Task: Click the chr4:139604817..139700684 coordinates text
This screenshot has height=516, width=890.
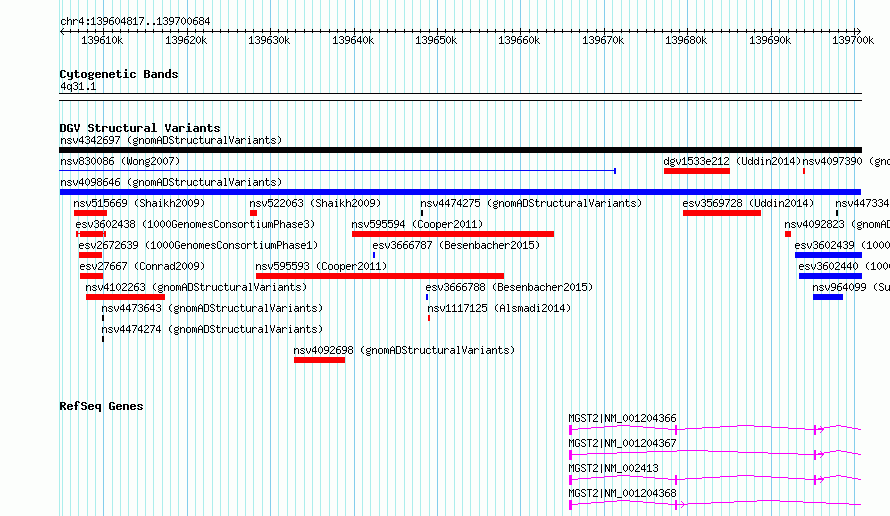Action: click(135, 22)
